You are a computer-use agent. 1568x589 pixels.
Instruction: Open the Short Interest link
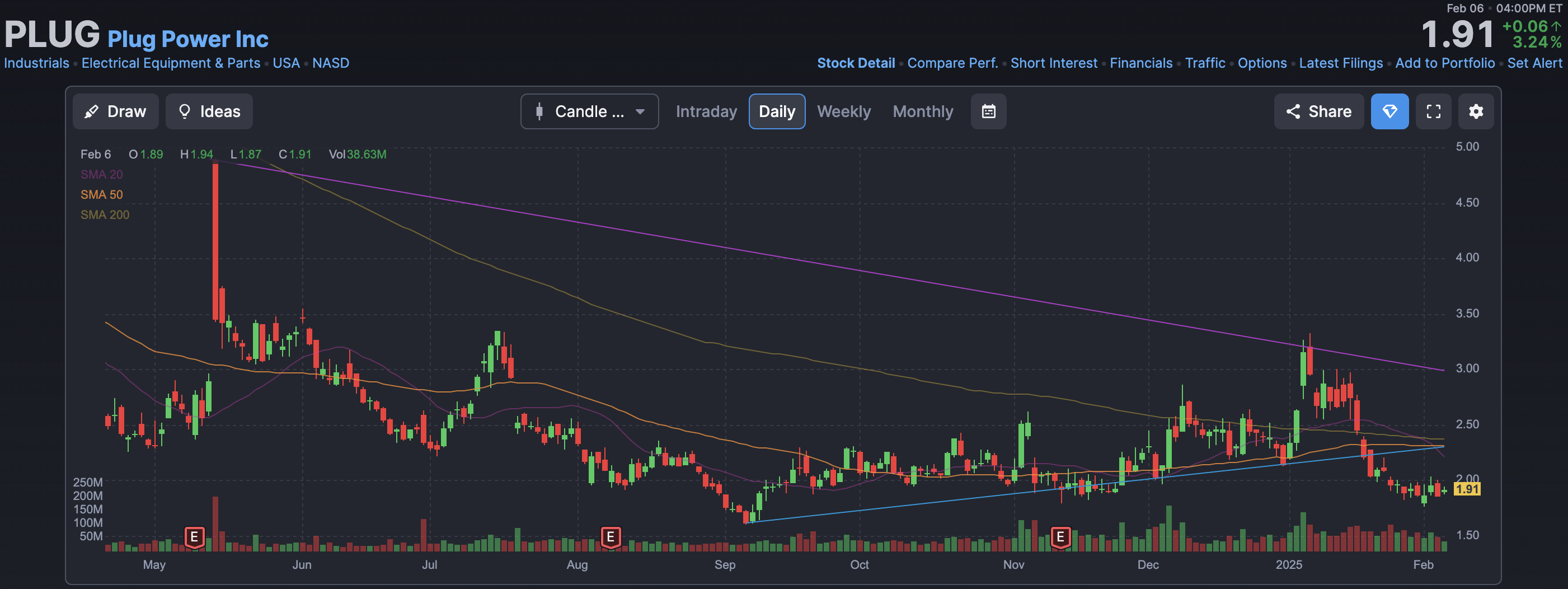(1054, 63)
